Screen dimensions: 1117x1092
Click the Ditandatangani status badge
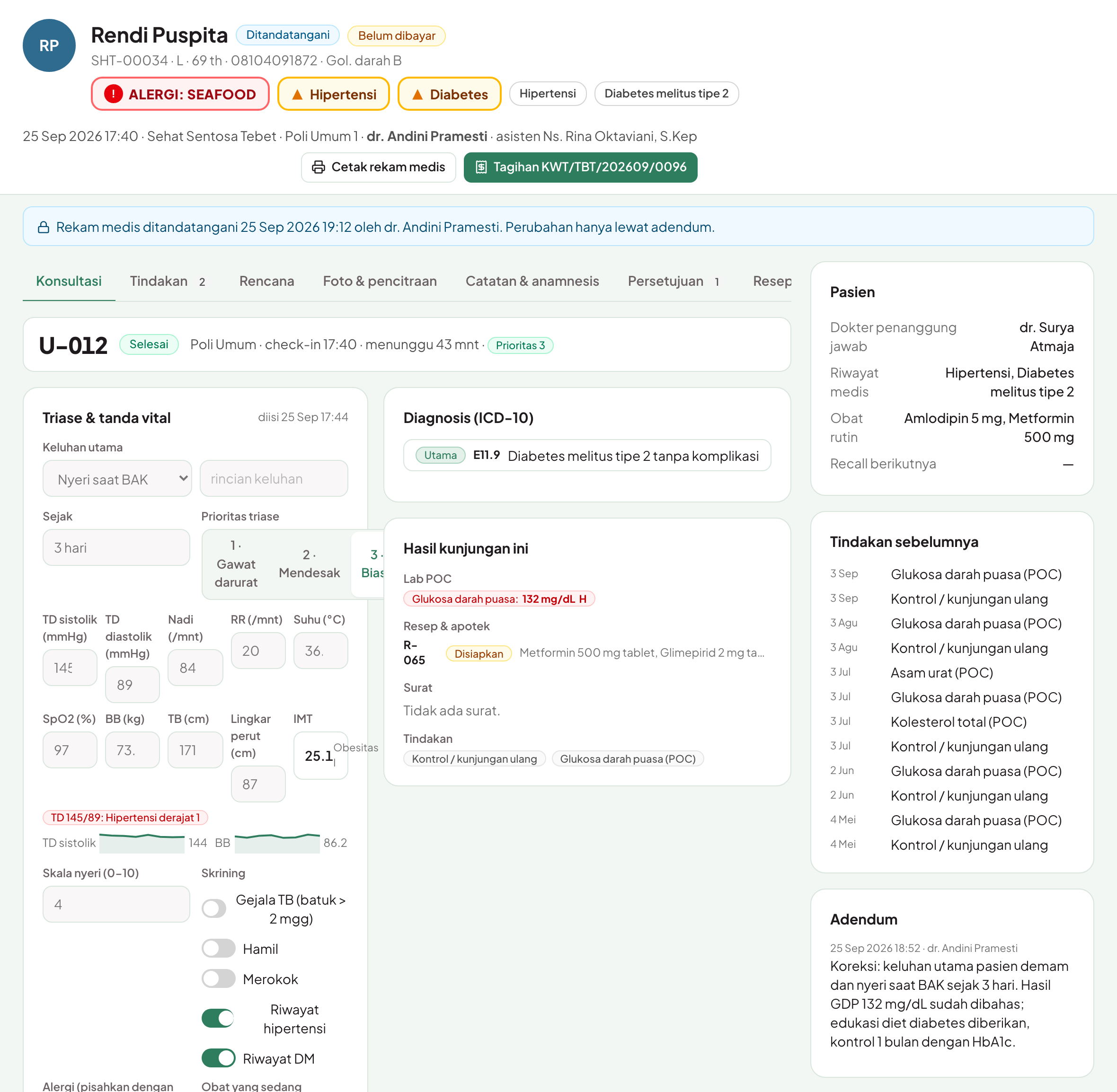pos(288,35)
